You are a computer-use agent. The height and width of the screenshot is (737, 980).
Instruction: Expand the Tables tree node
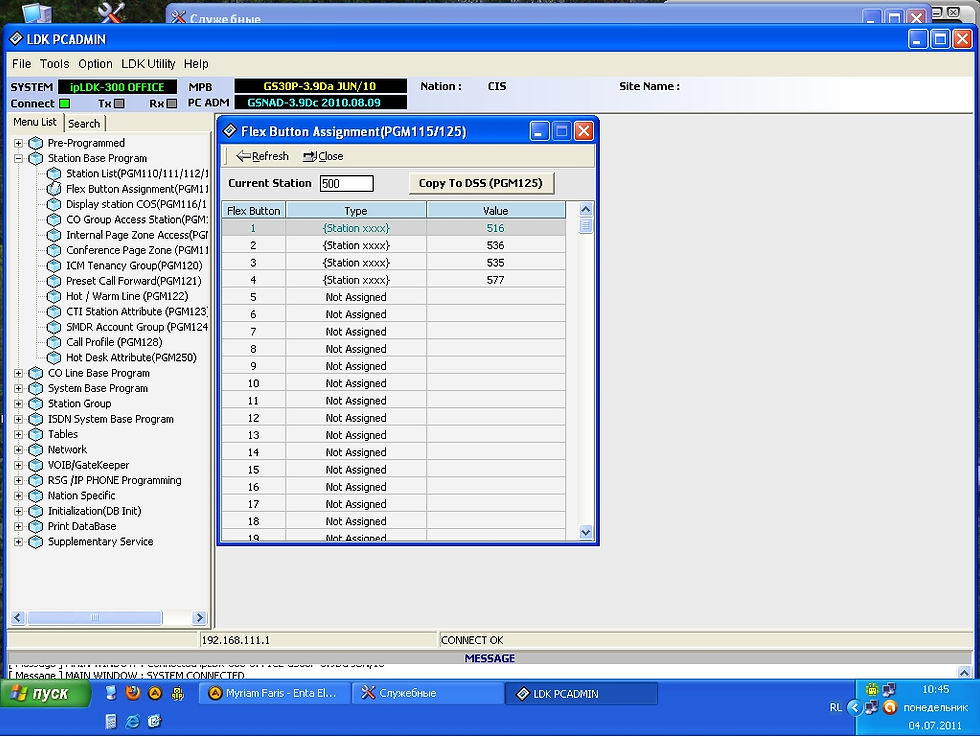coord(18,434)
